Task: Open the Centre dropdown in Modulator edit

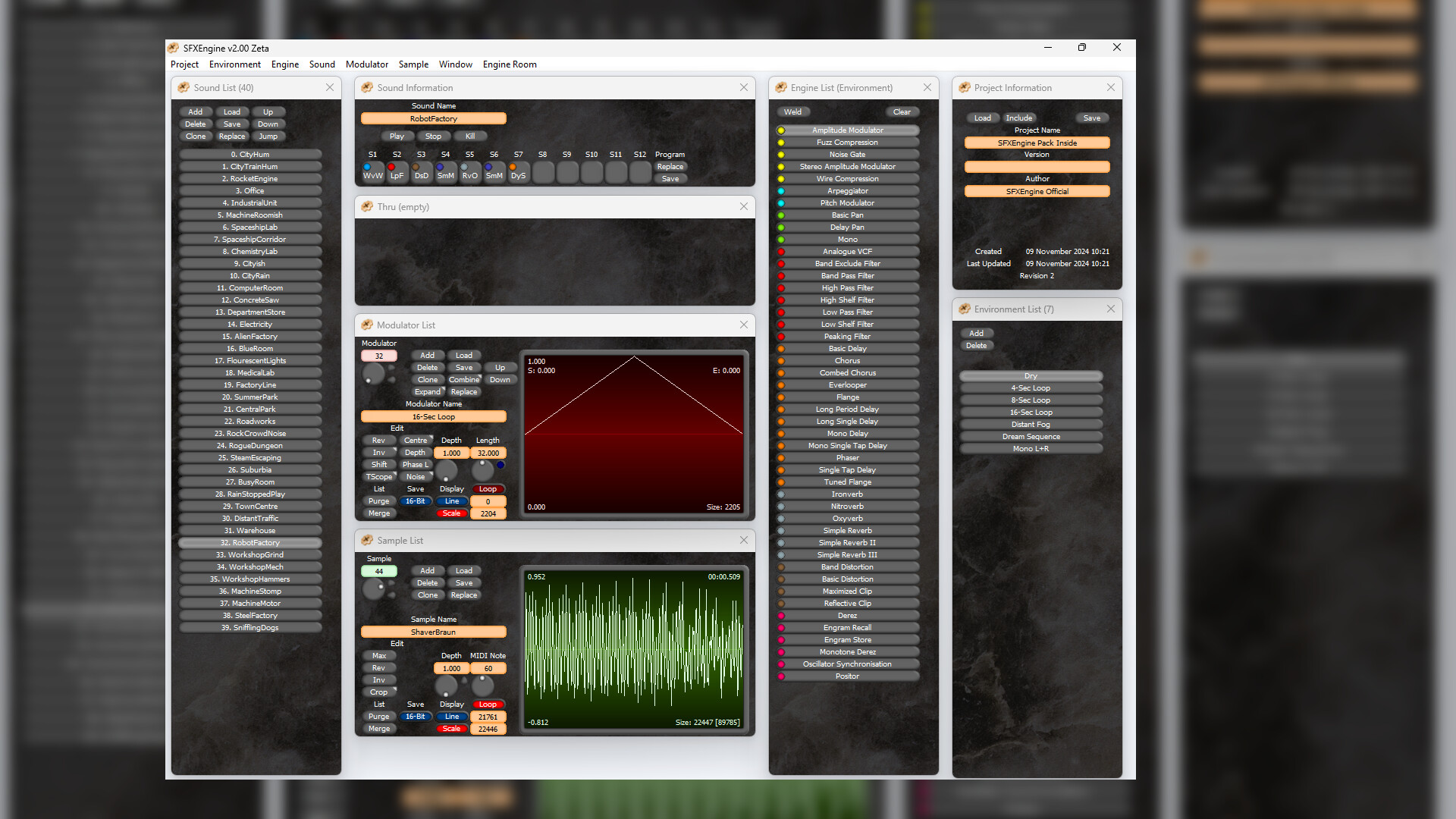Action: pyautogui.click(x=416, y=440)
